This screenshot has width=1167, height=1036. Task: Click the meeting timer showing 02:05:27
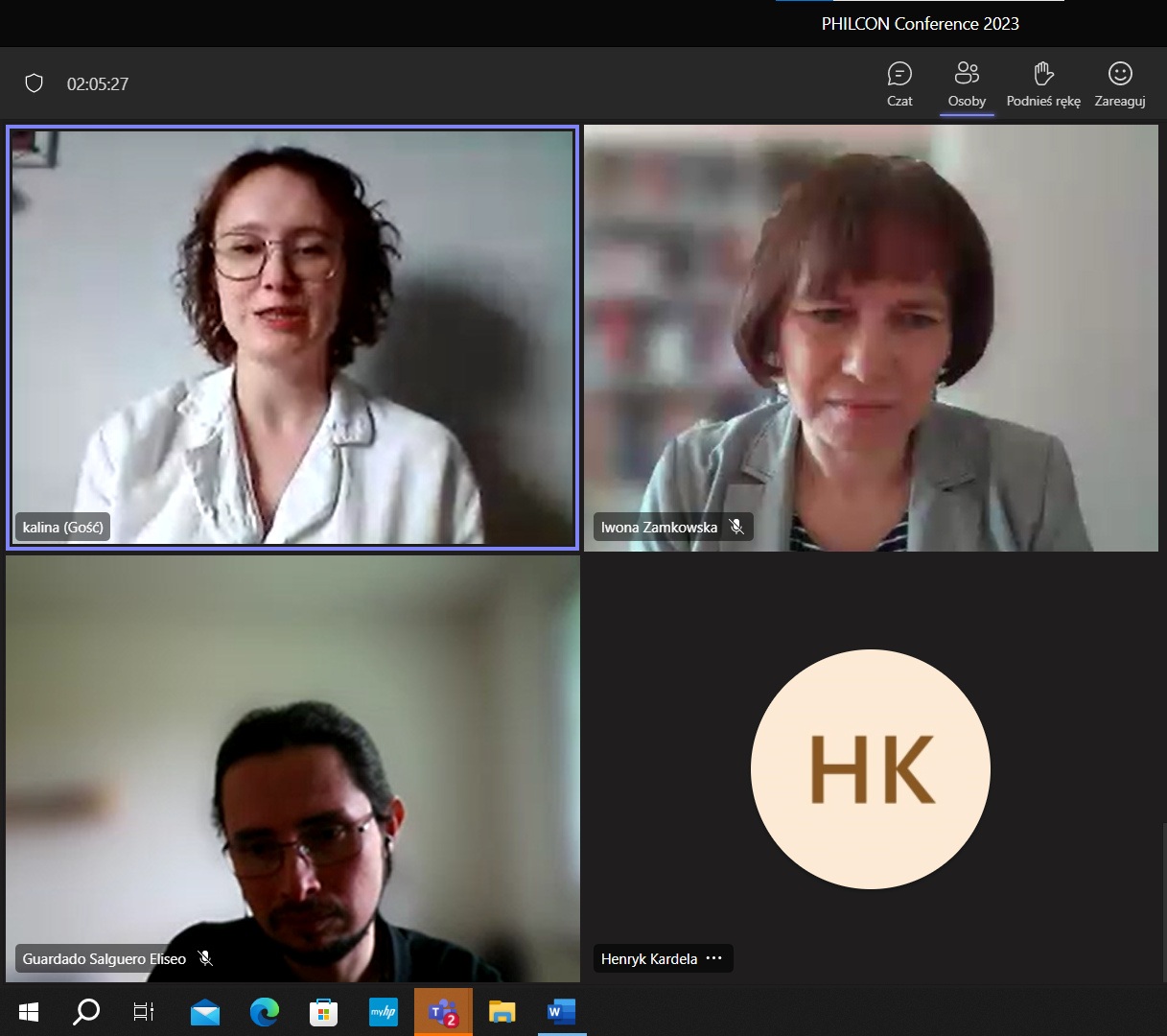pos(97,83)
